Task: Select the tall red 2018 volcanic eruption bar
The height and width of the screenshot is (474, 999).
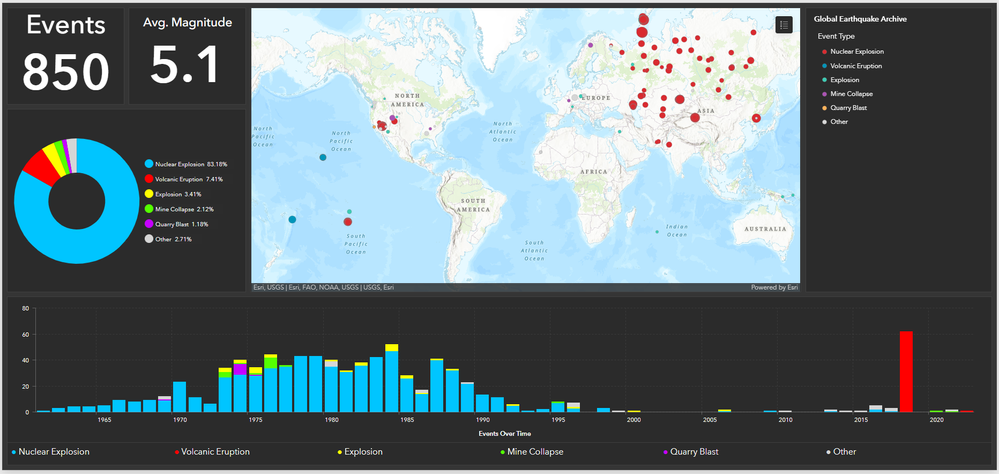Action: click(905, 371)
